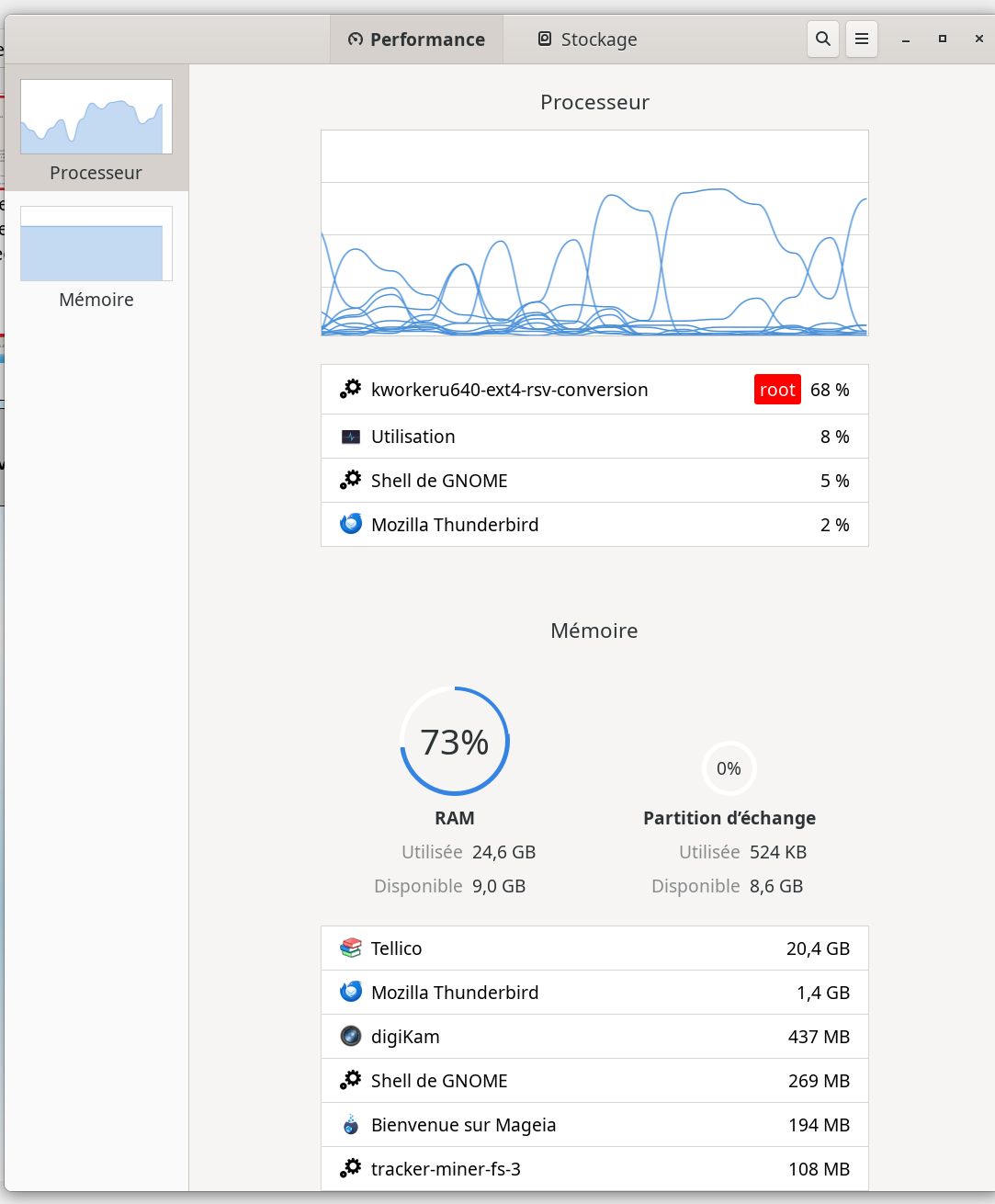This screenshot has width=995, height=1204.
Task: Click the RAM heading under the ring
Action: (455, 818)
